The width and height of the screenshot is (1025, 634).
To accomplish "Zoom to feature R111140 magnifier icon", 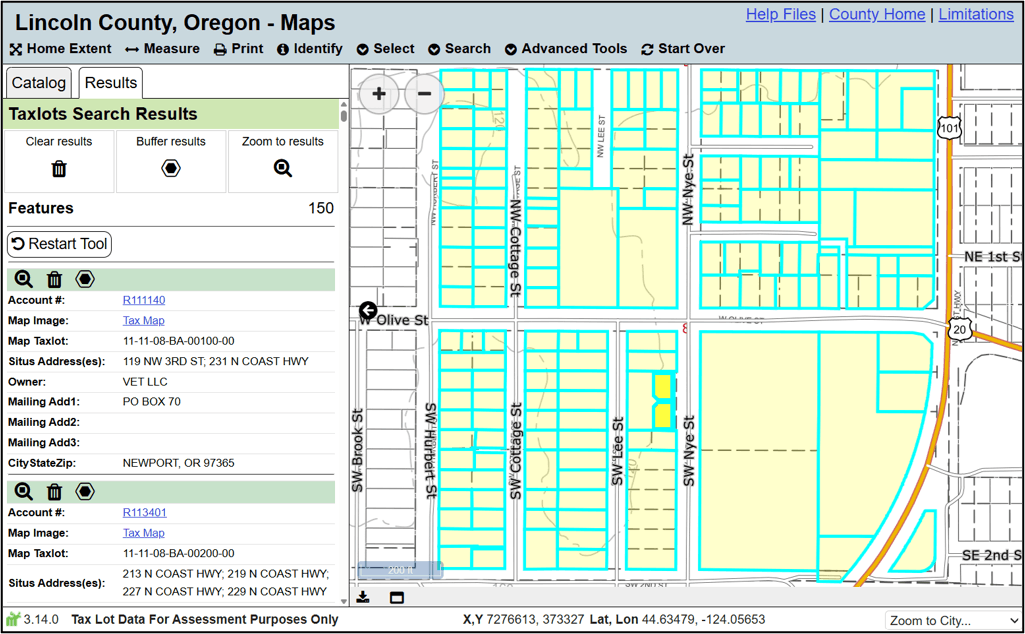I will [x=24, y=279].
